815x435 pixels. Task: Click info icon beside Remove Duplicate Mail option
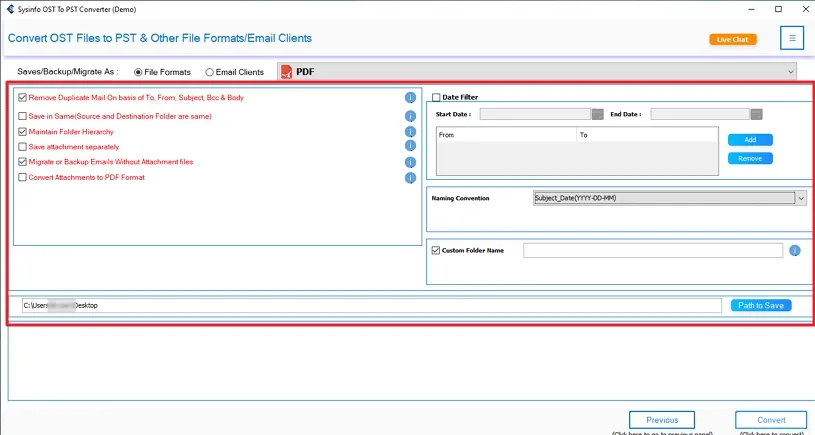[410, 98]
